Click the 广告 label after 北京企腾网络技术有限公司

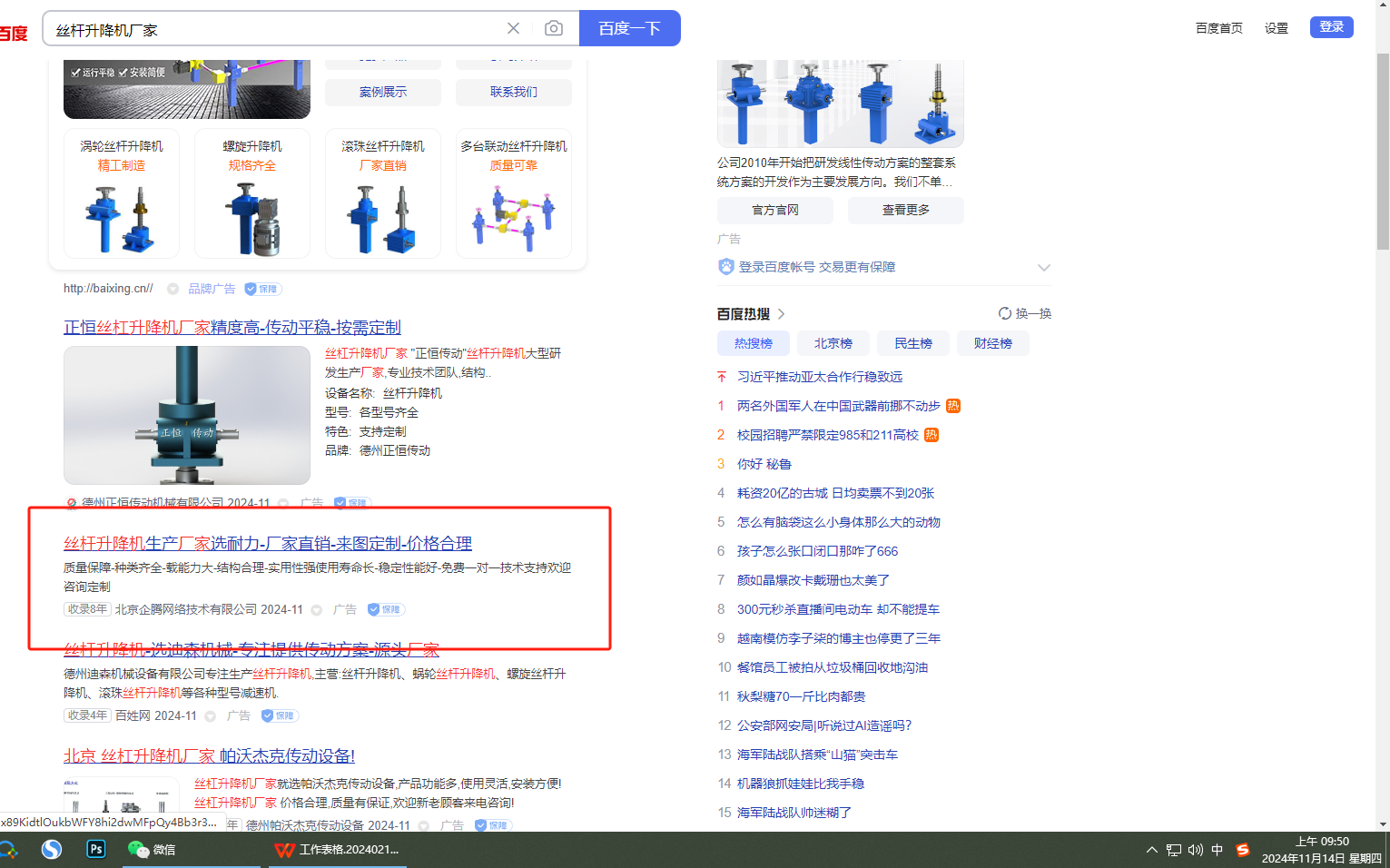344,610
